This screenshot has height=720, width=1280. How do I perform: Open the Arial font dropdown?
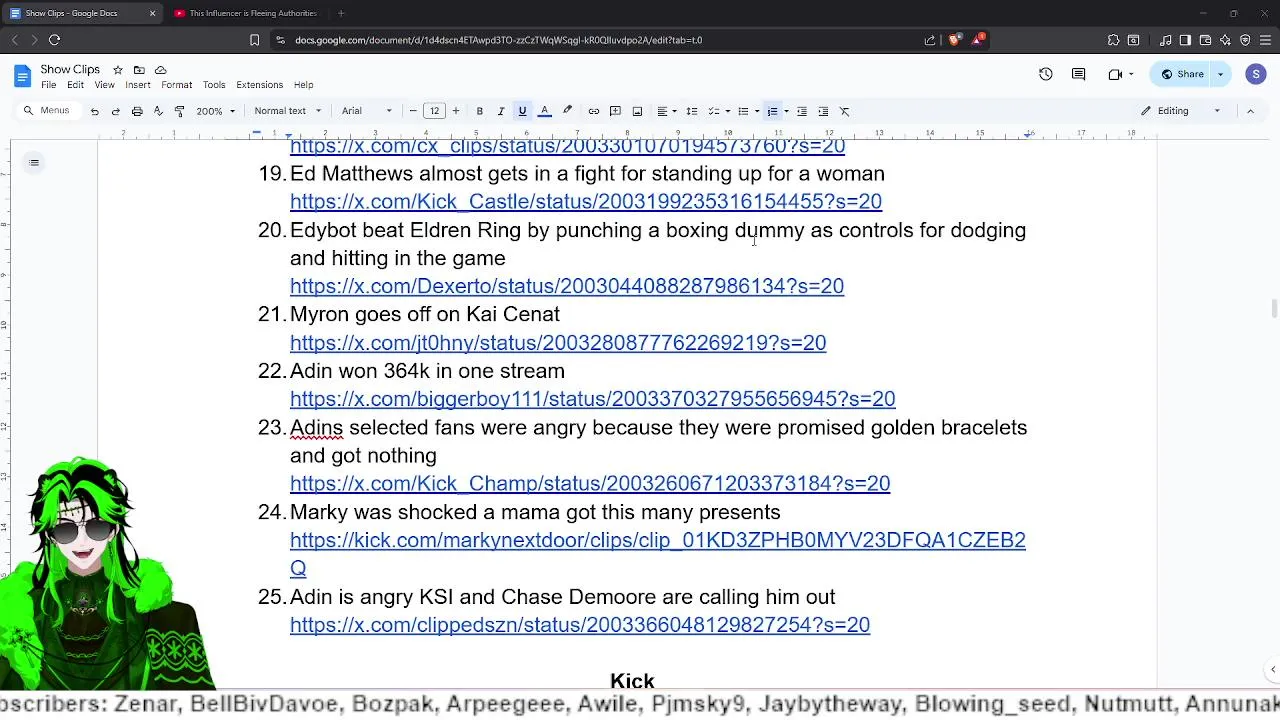coord(367,111)
